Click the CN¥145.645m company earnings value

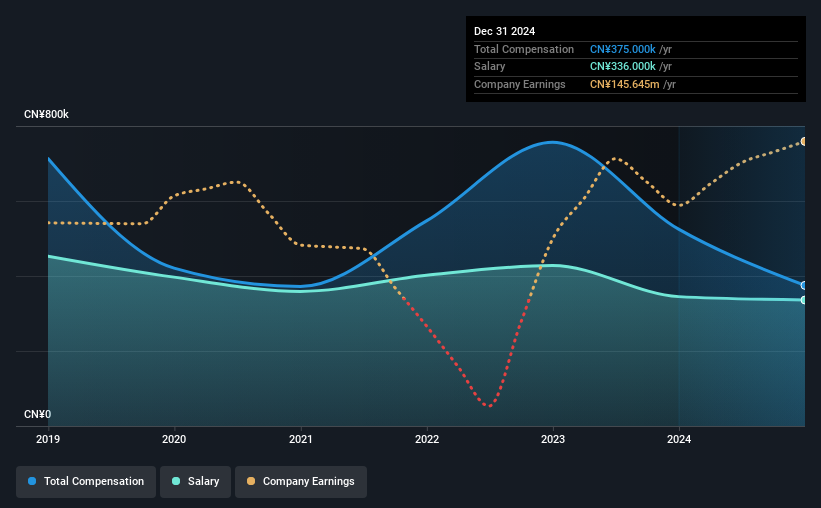point(624,84)
